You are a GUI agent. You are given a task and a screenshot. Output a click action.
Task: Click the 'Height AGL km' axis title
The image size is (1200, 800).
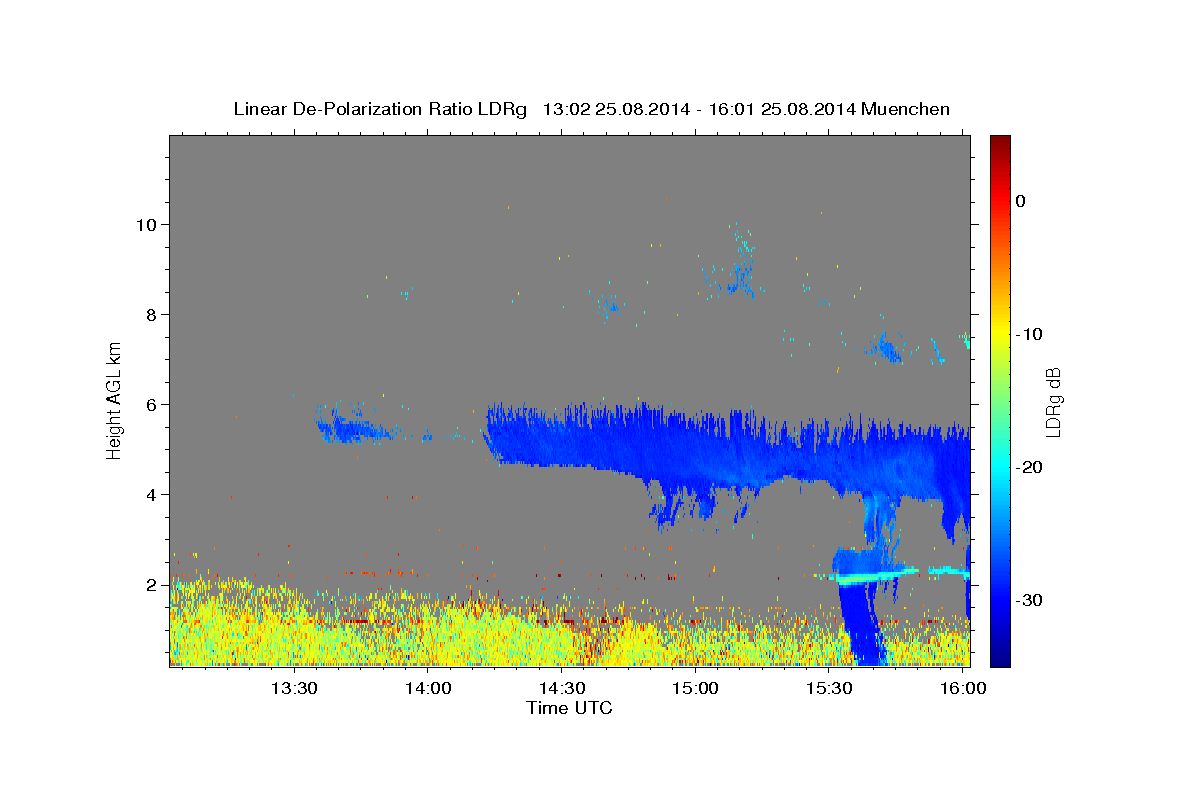coord(114,399)
